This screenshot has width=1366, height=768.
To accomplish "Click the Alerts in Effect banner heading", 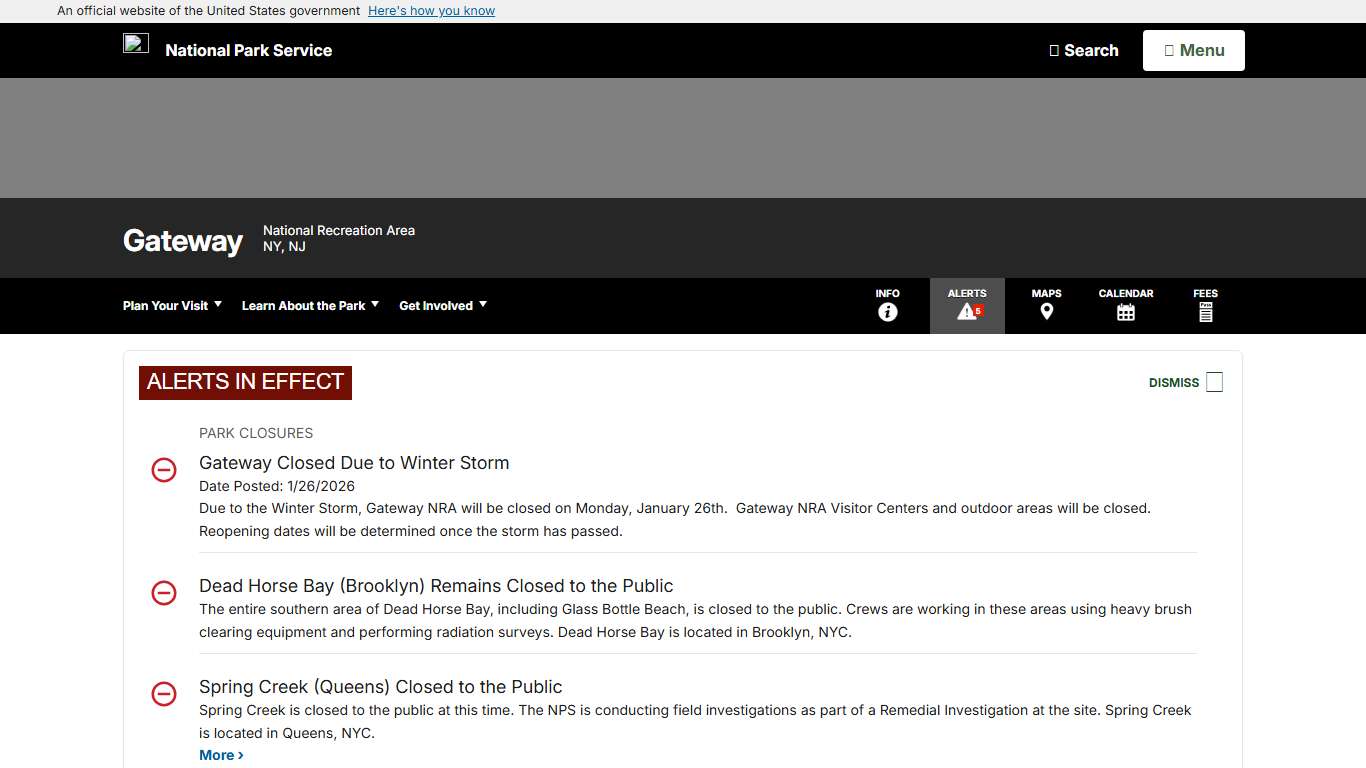I will click(x=245, y=382).
